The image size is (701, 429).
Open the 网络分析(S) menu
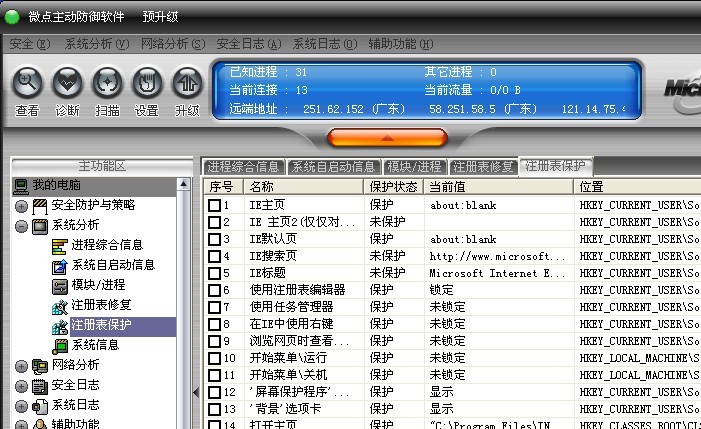pyautogui.click(x=173, y=44)
